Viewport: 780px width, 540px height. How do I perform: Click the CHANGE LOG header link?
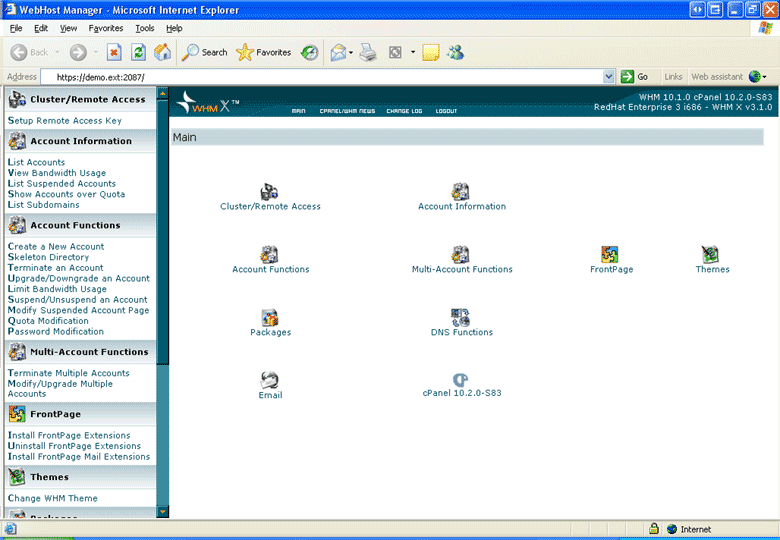[x=404, y=111]
